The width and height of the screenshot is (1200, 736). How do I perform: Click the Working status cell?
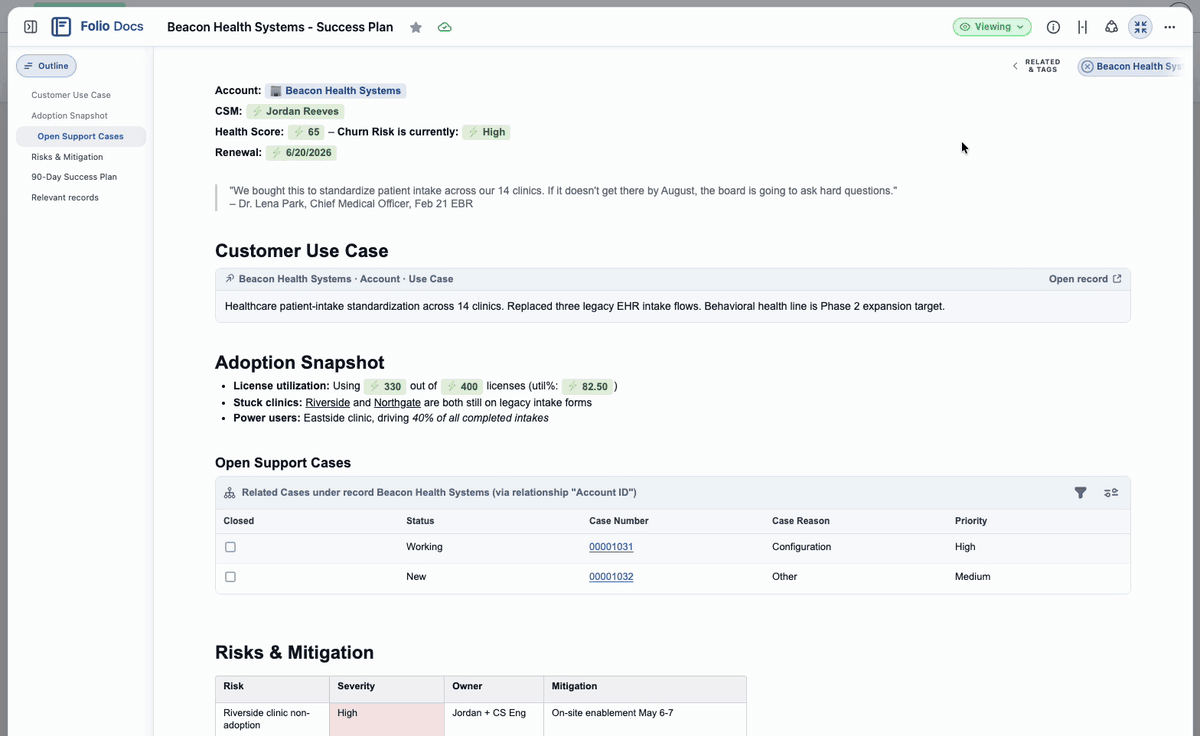[x=424, y=547]
